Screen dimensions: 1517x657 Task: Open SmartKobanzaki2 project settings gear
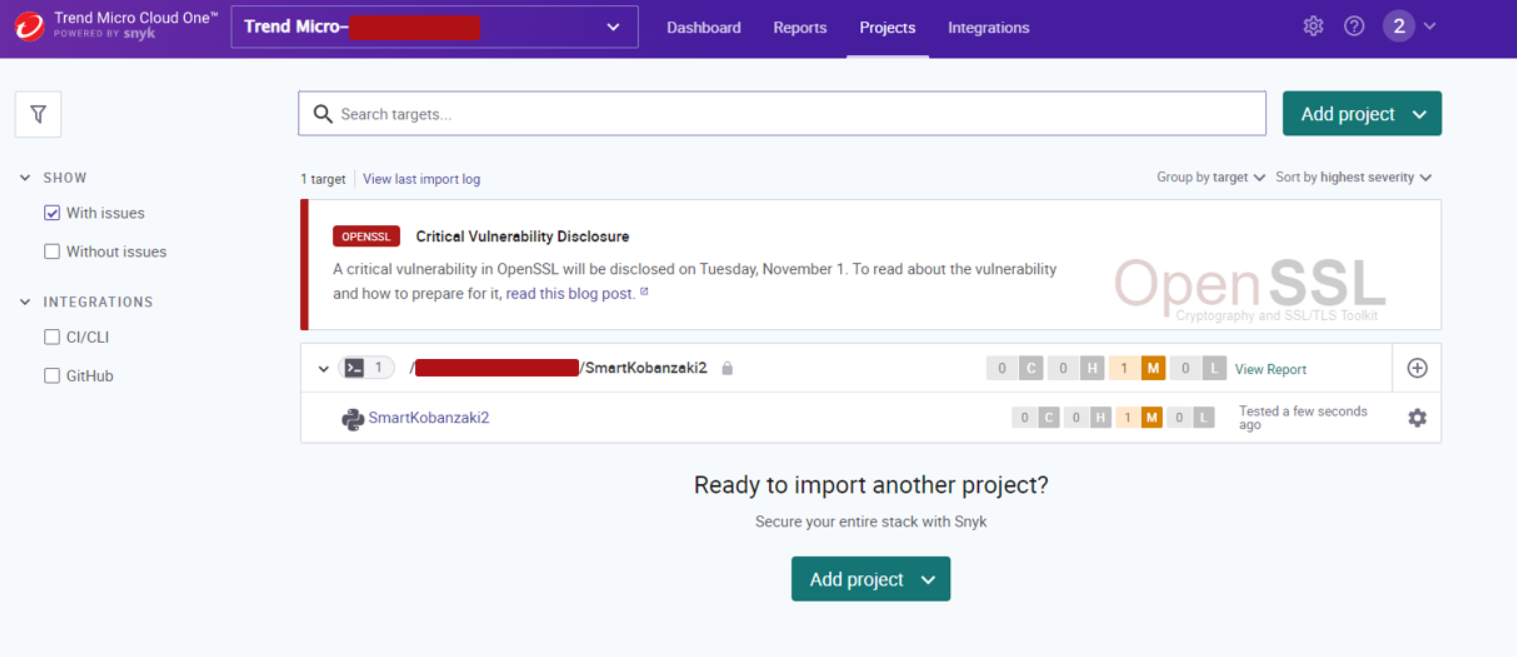pyautogui.click(x=1417, y=418)
